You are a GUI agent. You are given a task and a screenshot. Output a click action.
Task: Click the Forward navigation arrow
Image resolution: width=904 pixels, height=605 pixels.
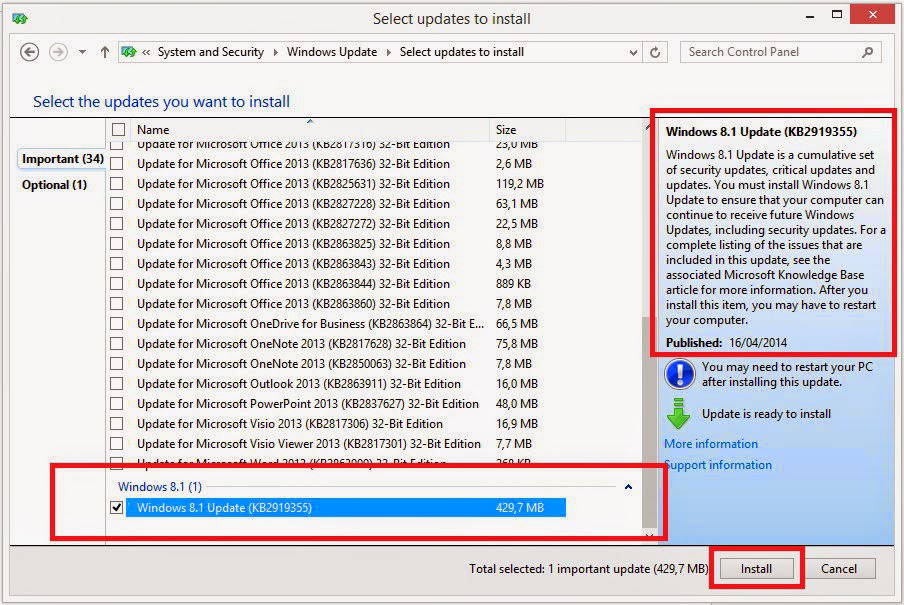[x=58, y=52]
